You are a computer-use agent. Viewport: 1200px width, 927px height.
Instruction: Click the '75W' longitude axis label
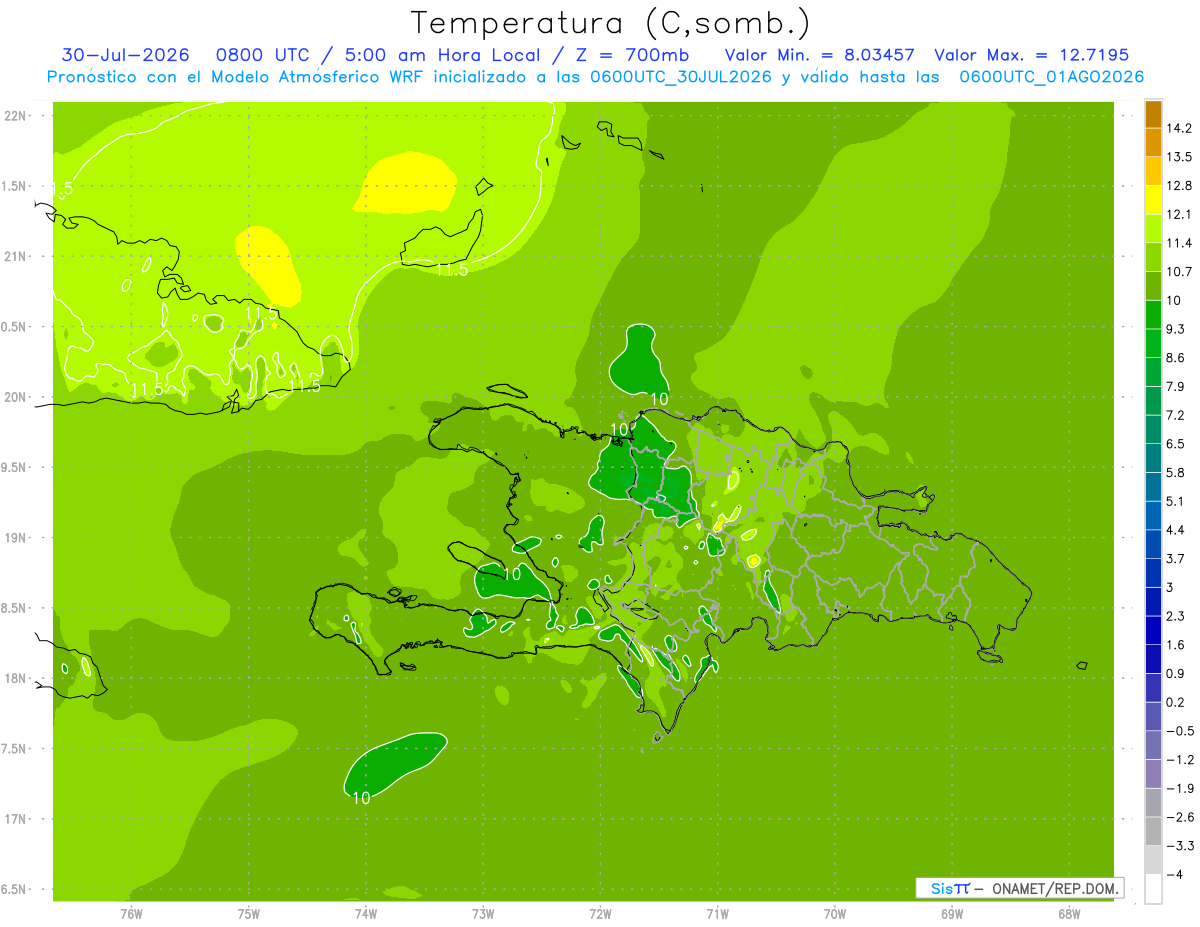click(x=249, y=914)
